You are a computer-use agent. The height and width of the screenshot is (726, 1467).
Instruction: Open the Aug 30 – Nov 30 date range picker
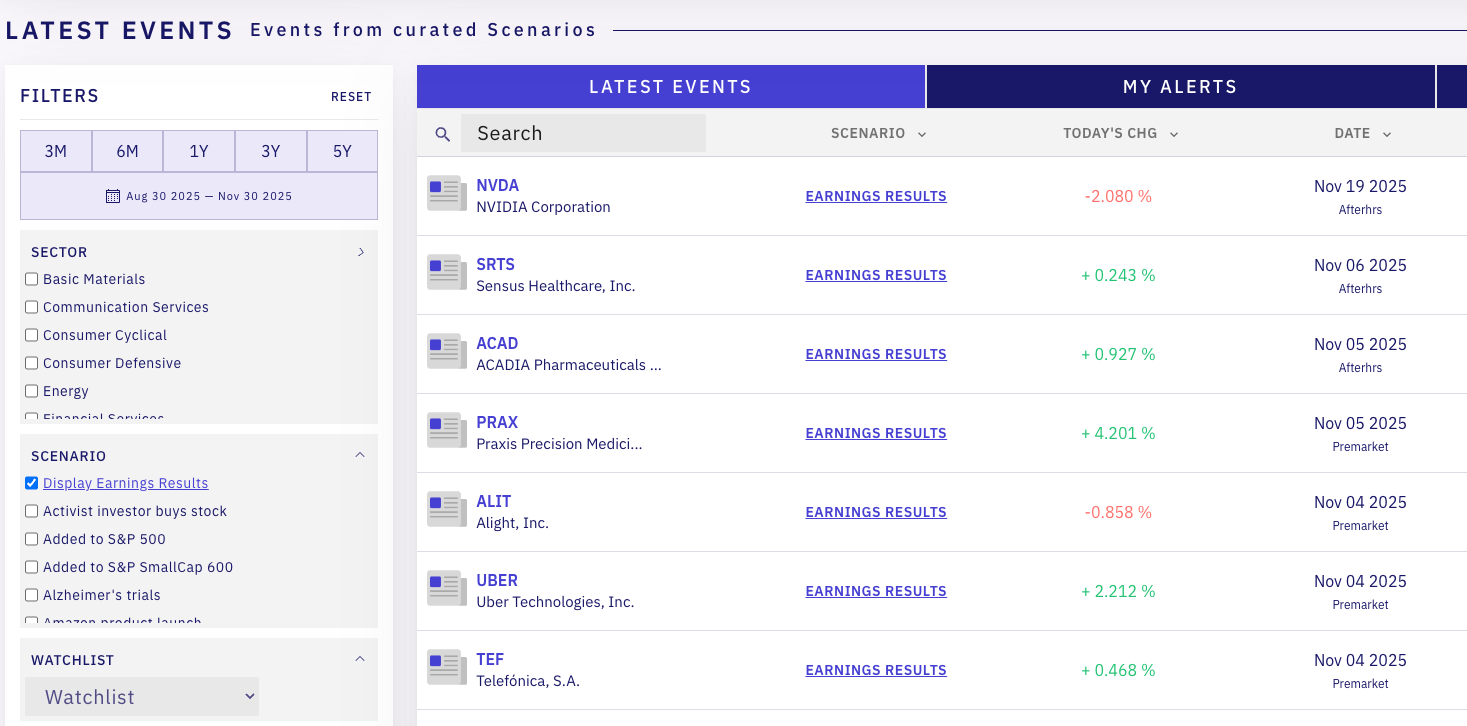point(199,196)
